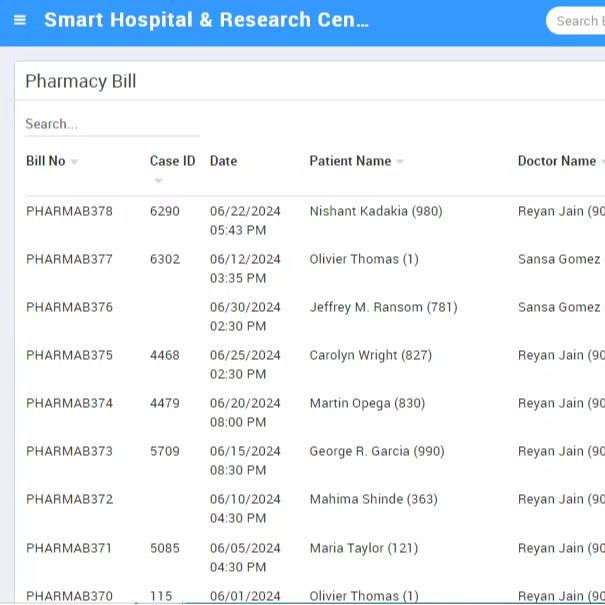The height and width of the screenshot is (605, 605).
Task: Click the sort arrow beside Patient Name
Action: tap(400, 162)
